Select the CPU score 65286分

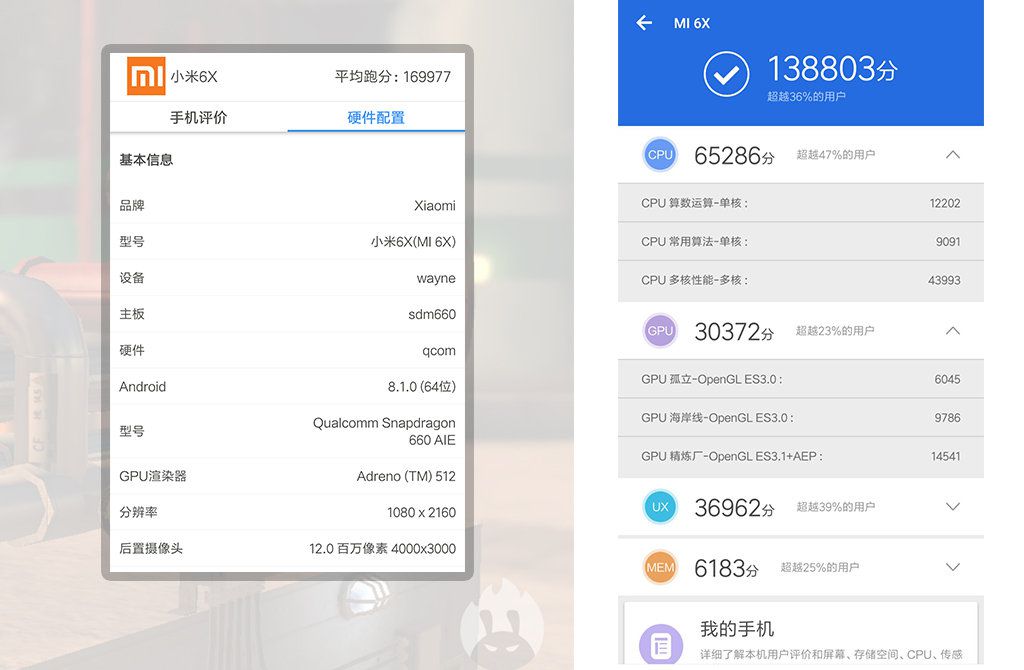click(734, 156)
